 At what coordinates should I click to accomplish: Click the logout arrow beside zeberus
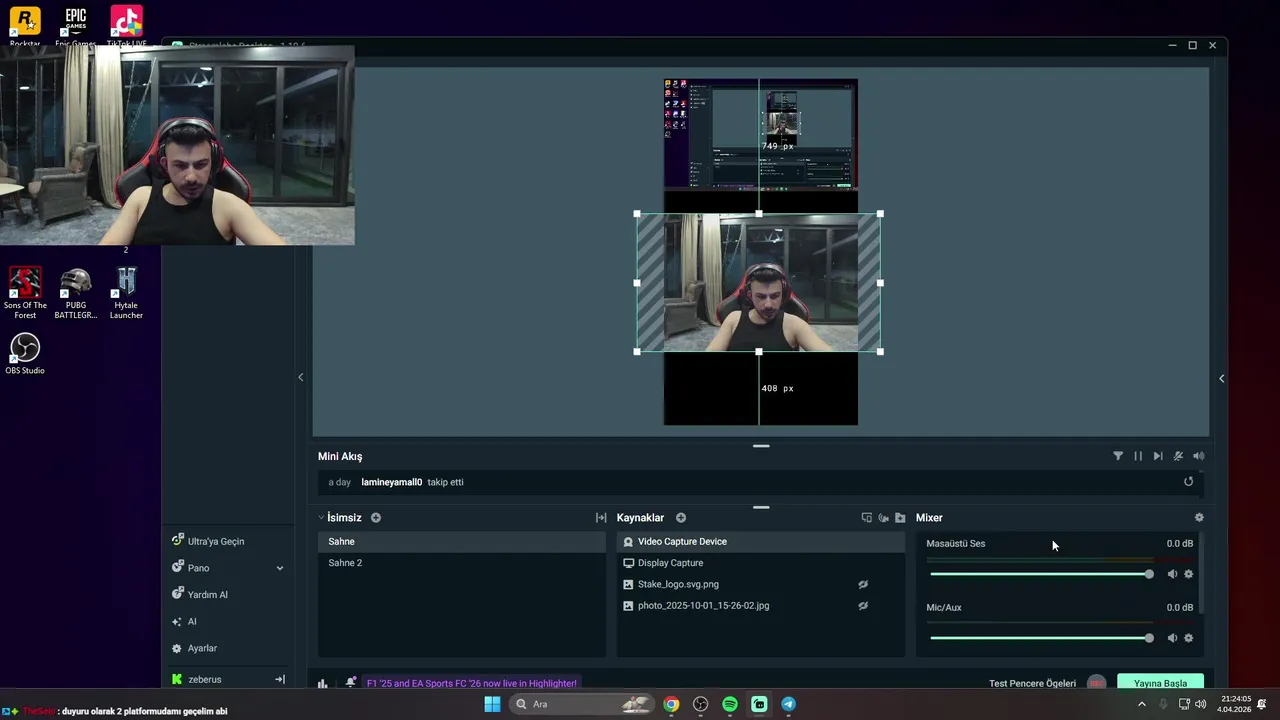280,679
